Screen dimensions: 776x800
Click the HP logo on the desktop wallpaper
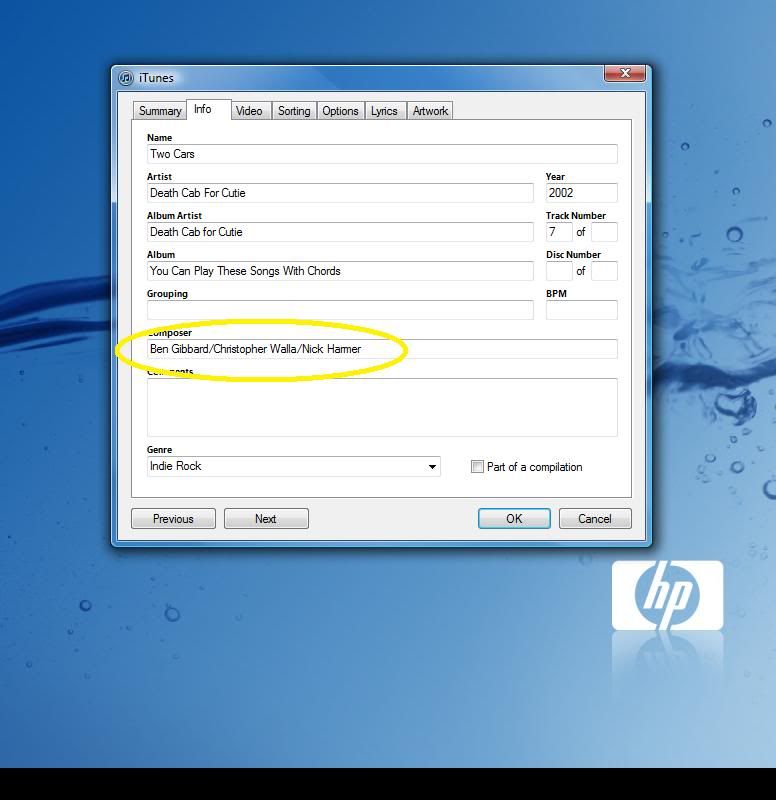coord(667,595)
